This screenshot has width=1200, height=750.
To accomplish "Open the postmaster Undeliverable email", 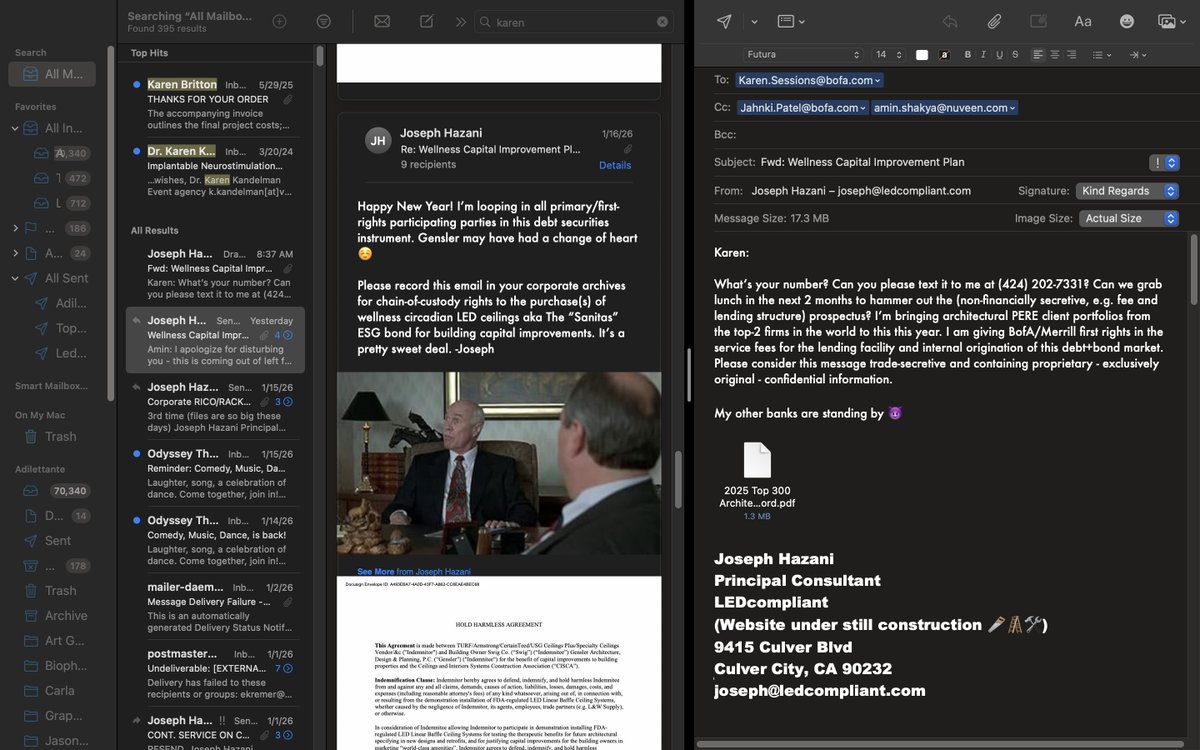I will click(x=215, y=673).
